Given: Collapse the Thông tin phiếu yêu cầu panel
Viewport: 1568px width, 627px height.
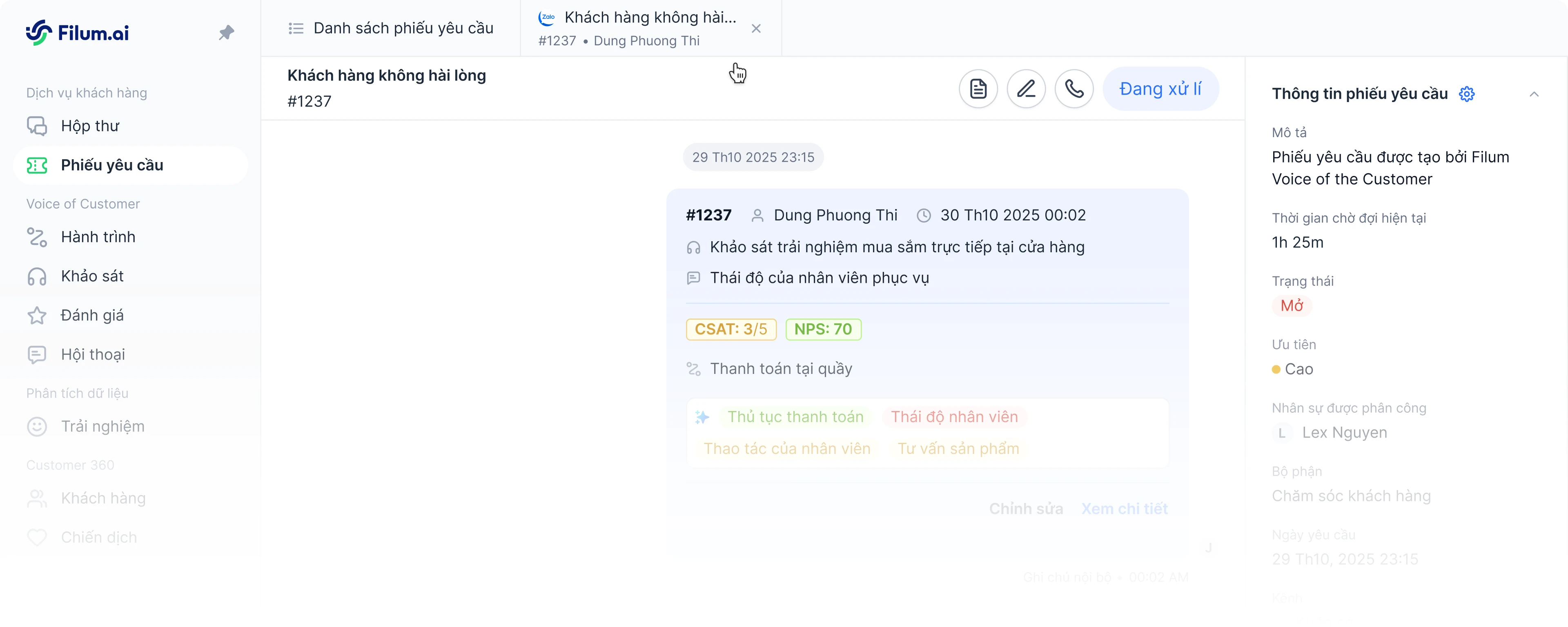Looking at the screenshot, I should [x=1535, y=94].
